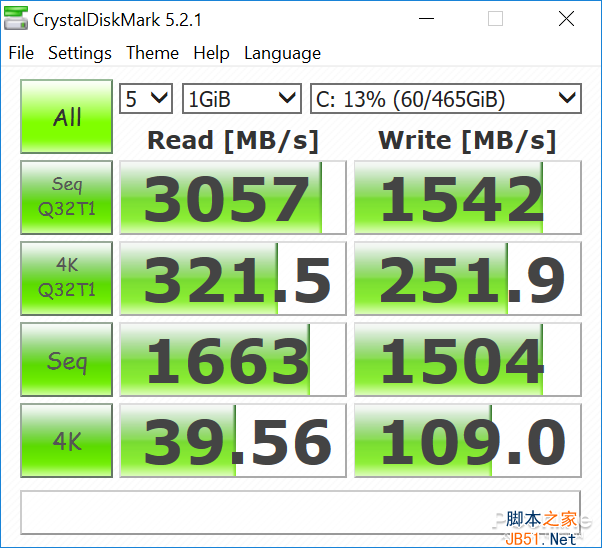Viewport: 602px width, 548px height.
Task: Open the Settings menu
Action: 80,53
